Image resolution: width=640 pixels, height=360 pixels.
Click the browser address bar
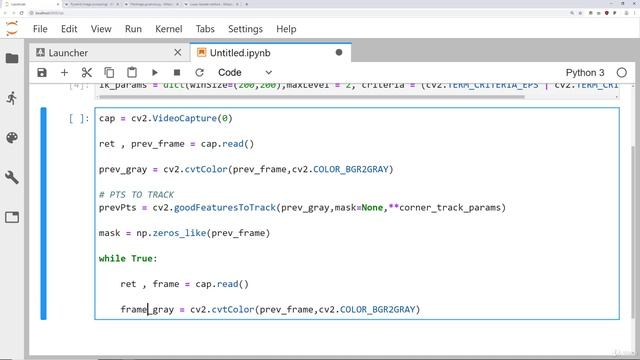[298, 13]
